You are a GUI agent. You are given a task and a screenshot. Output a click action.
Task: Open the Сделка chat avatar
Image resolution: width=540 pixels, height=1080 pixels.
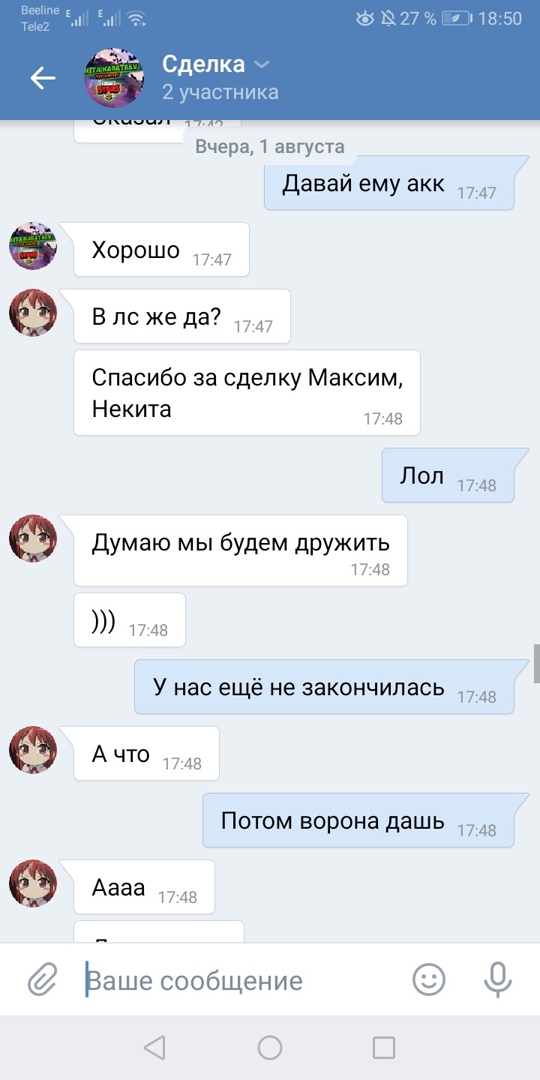114,78
